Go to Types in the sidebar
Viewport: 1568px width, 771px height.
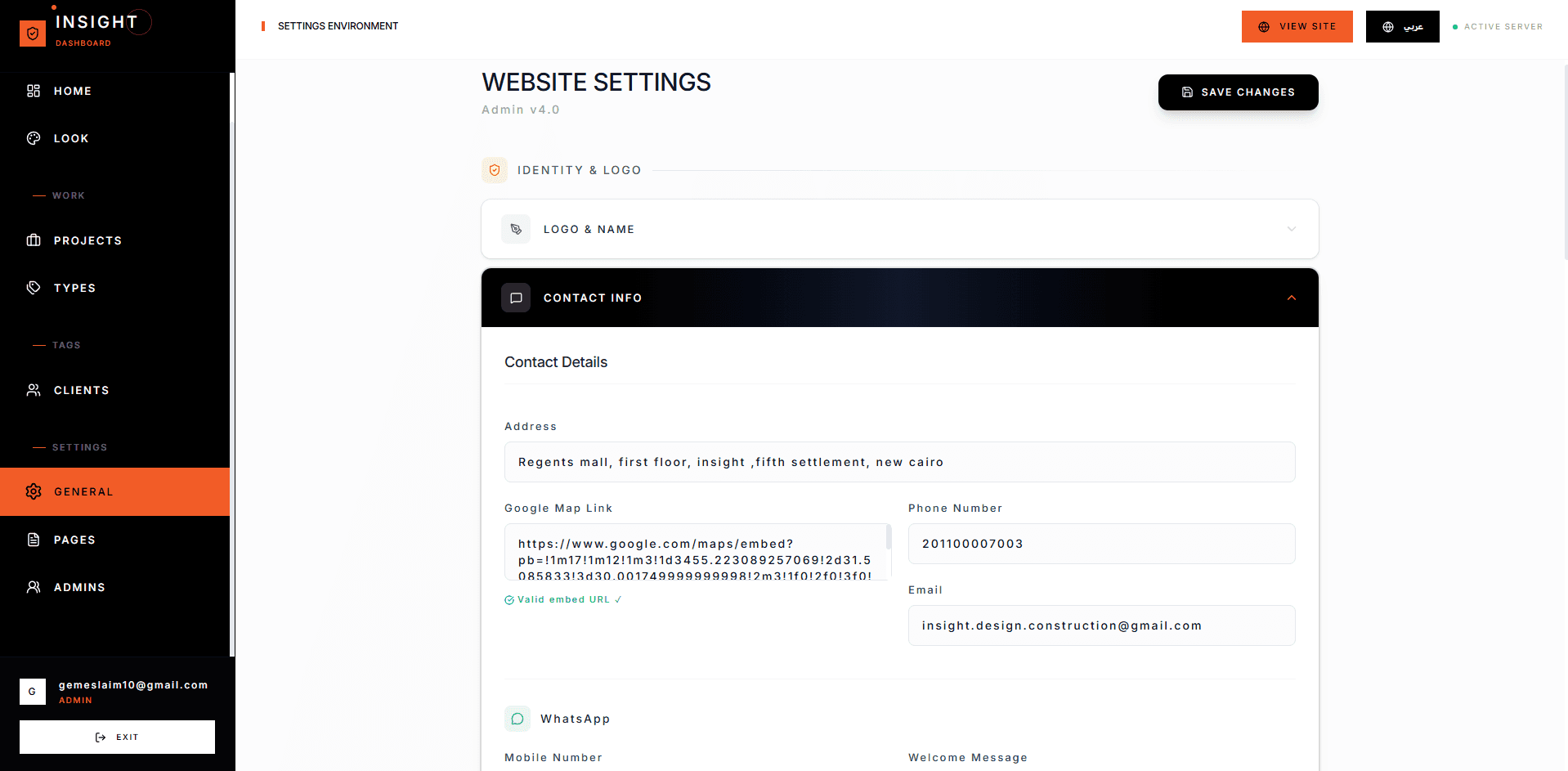114,288
